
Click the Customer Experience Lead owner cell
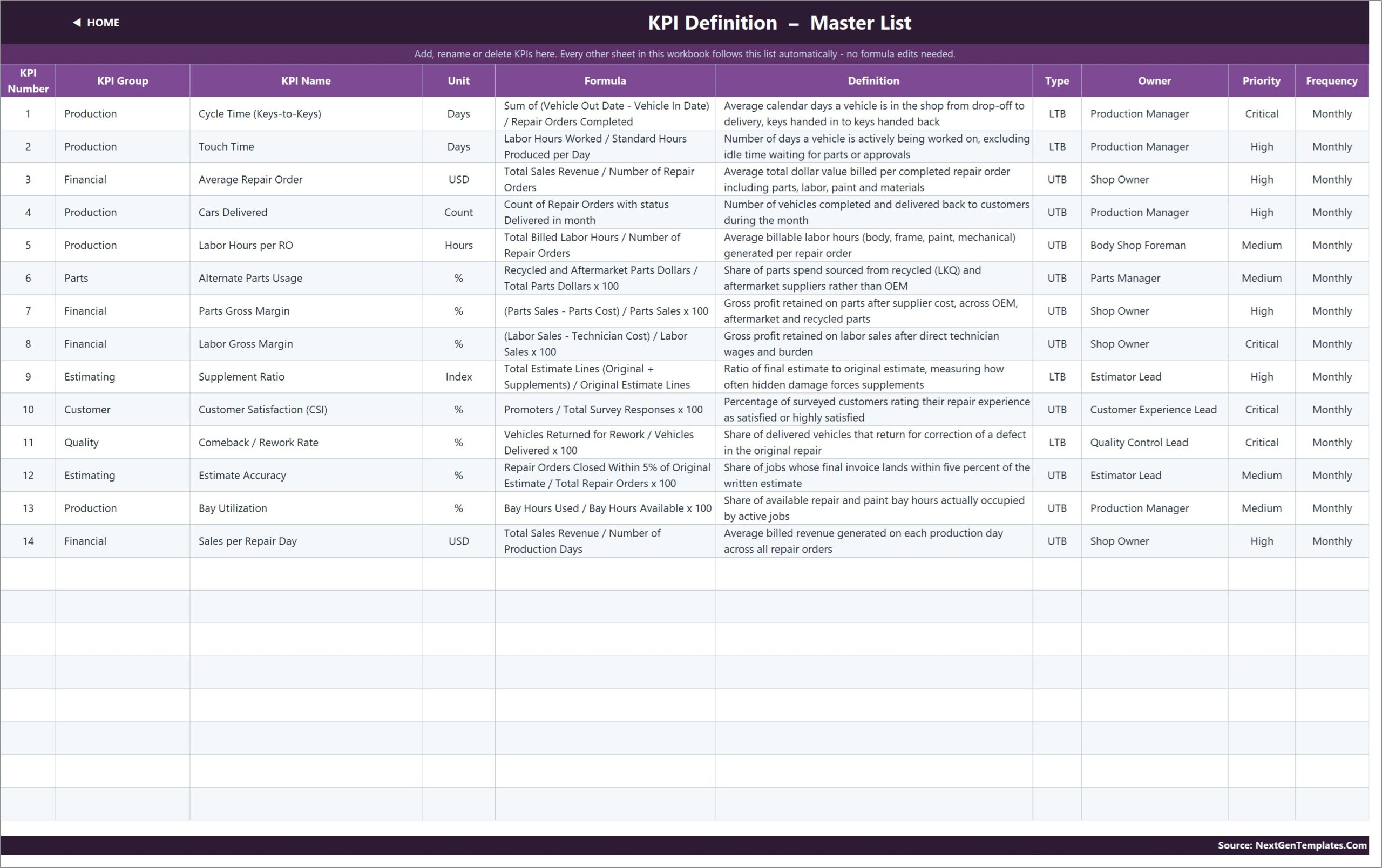[x=1155, y=410]
